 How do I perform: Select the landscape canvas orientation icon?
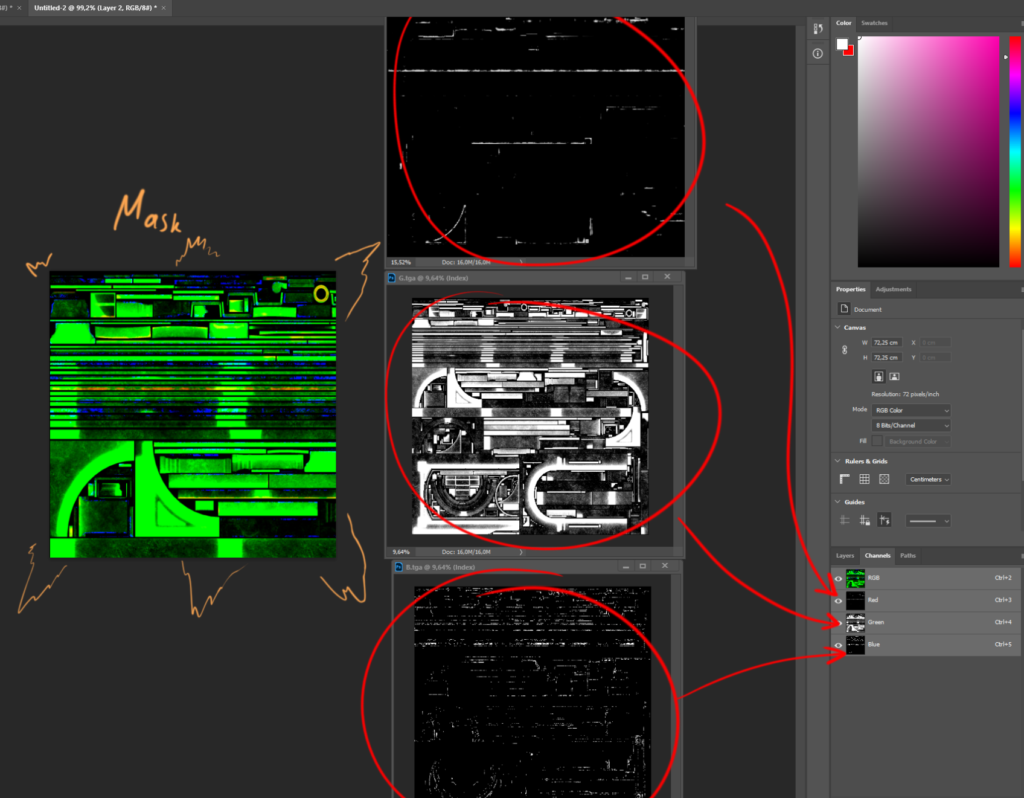point(895,375)
